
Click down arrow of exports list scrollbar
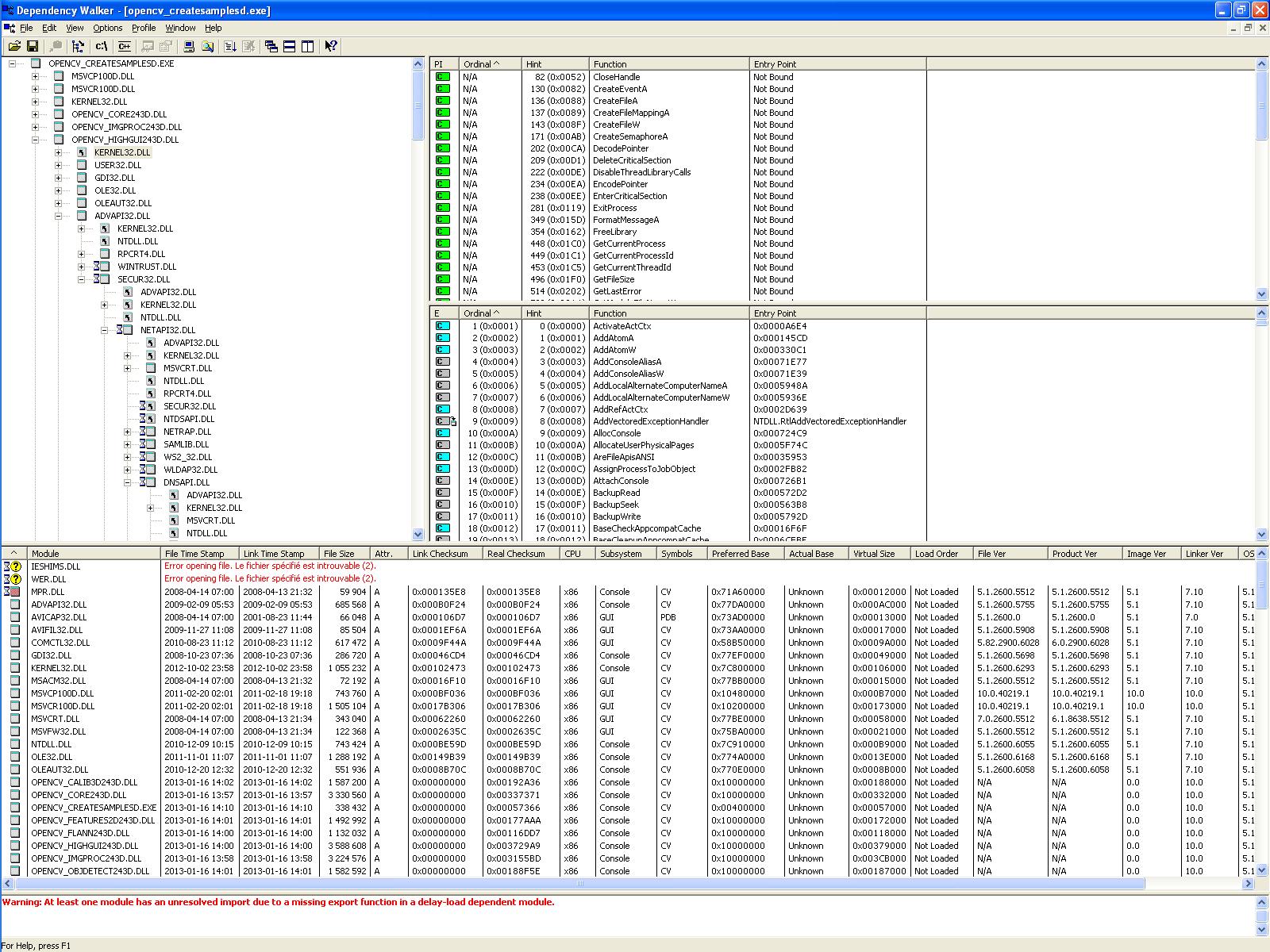click(1262, 535)
